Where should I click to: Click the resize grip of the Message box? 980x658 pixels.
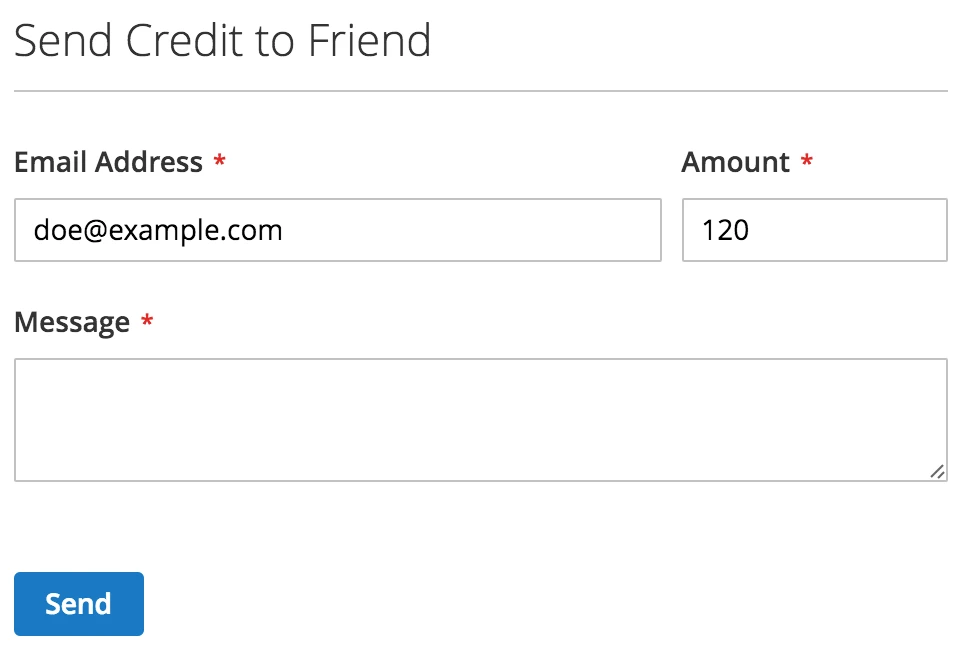[938, 470]
